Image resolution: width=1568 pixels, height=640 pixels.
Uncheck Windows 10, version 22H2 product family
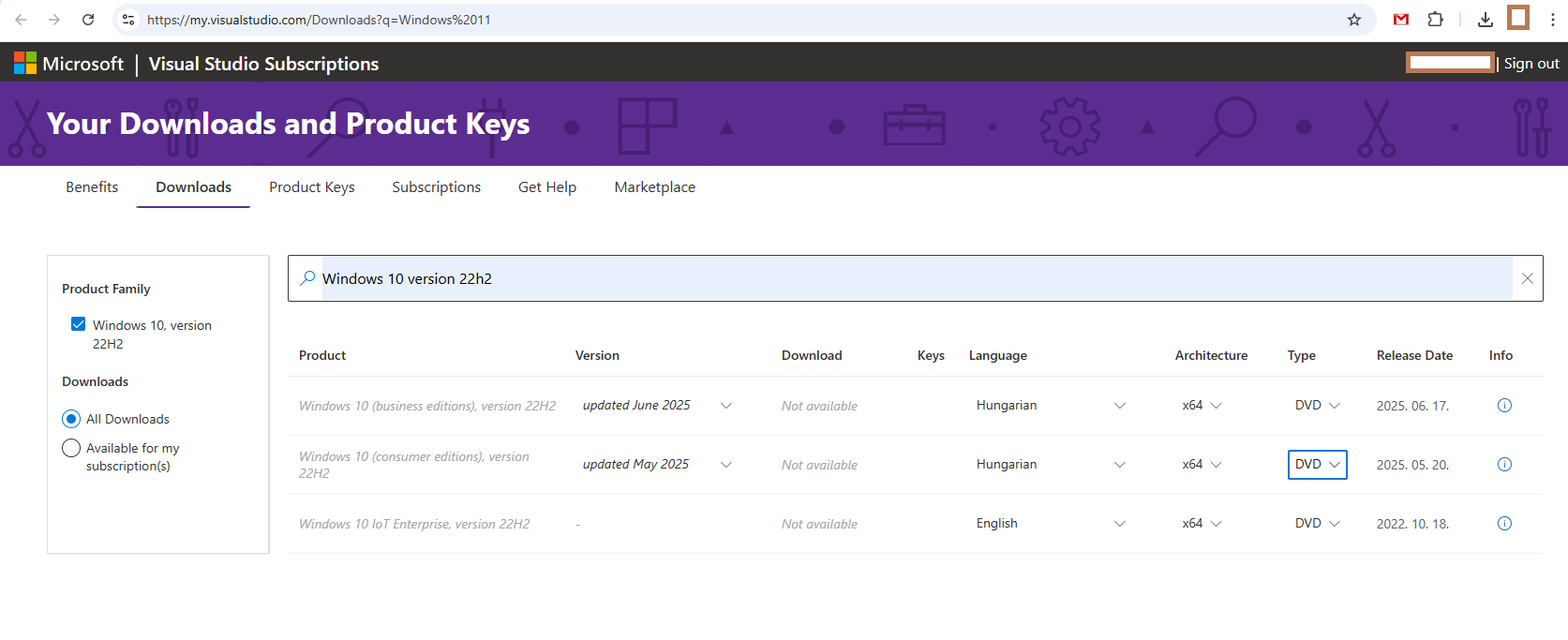click(x=79, y=324)
